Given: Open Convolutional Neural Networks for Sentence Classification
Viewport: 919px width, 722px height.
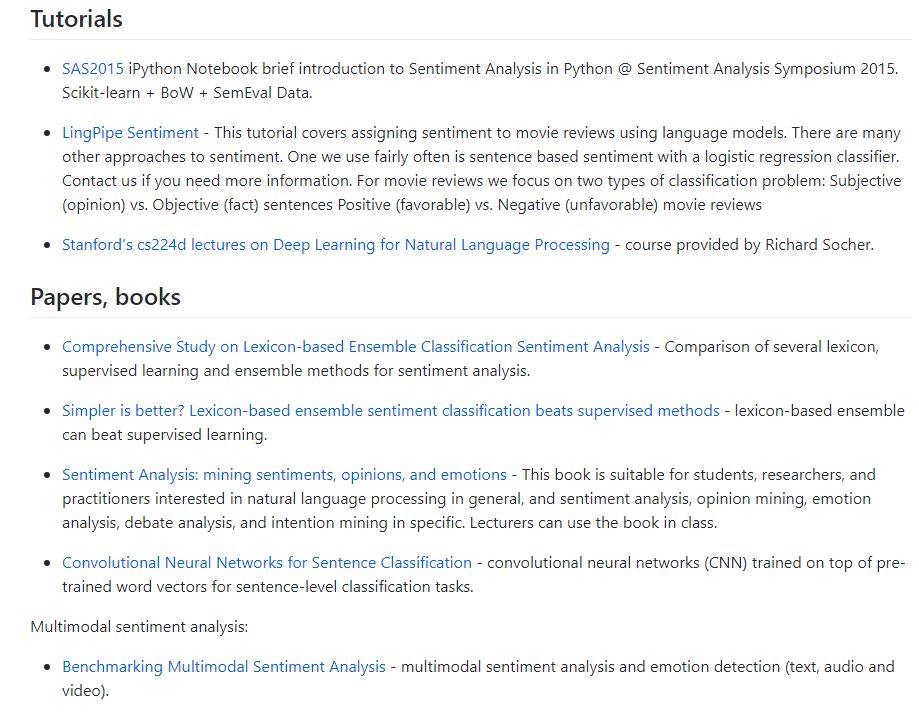Looking at the screenshot, I should (x=267, y=563).
